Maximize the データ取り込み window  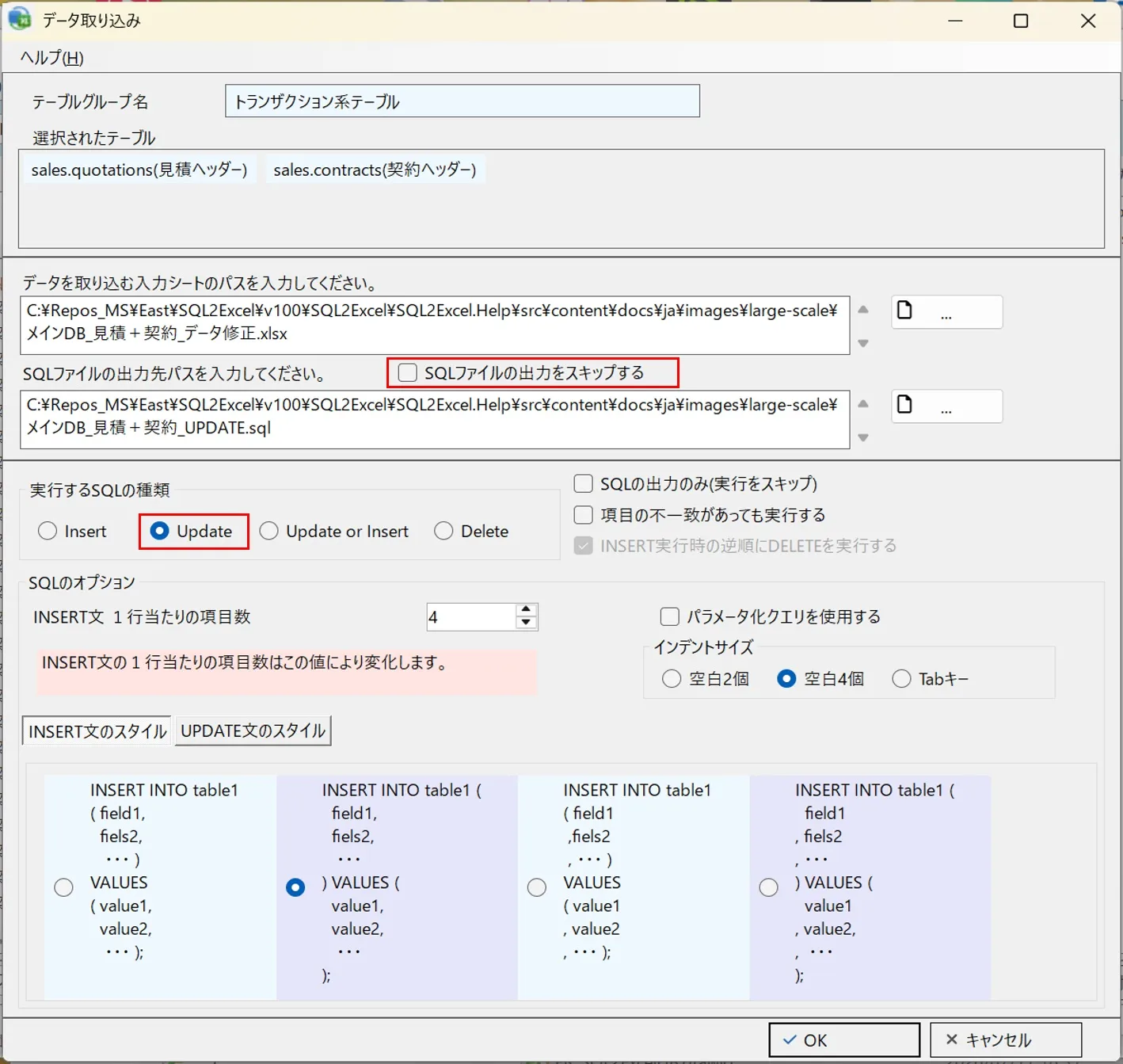click(1022, 21)
